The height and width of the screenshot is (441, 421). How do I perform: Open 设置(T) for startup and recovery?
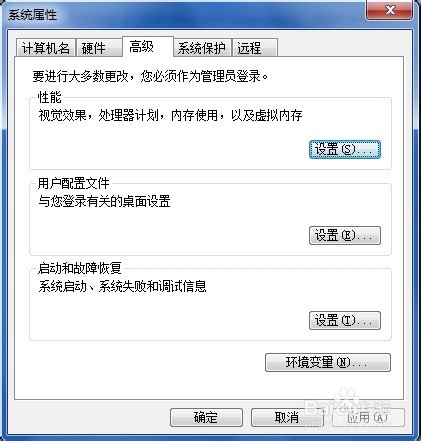pyautogui.click(x=345, y=320)
